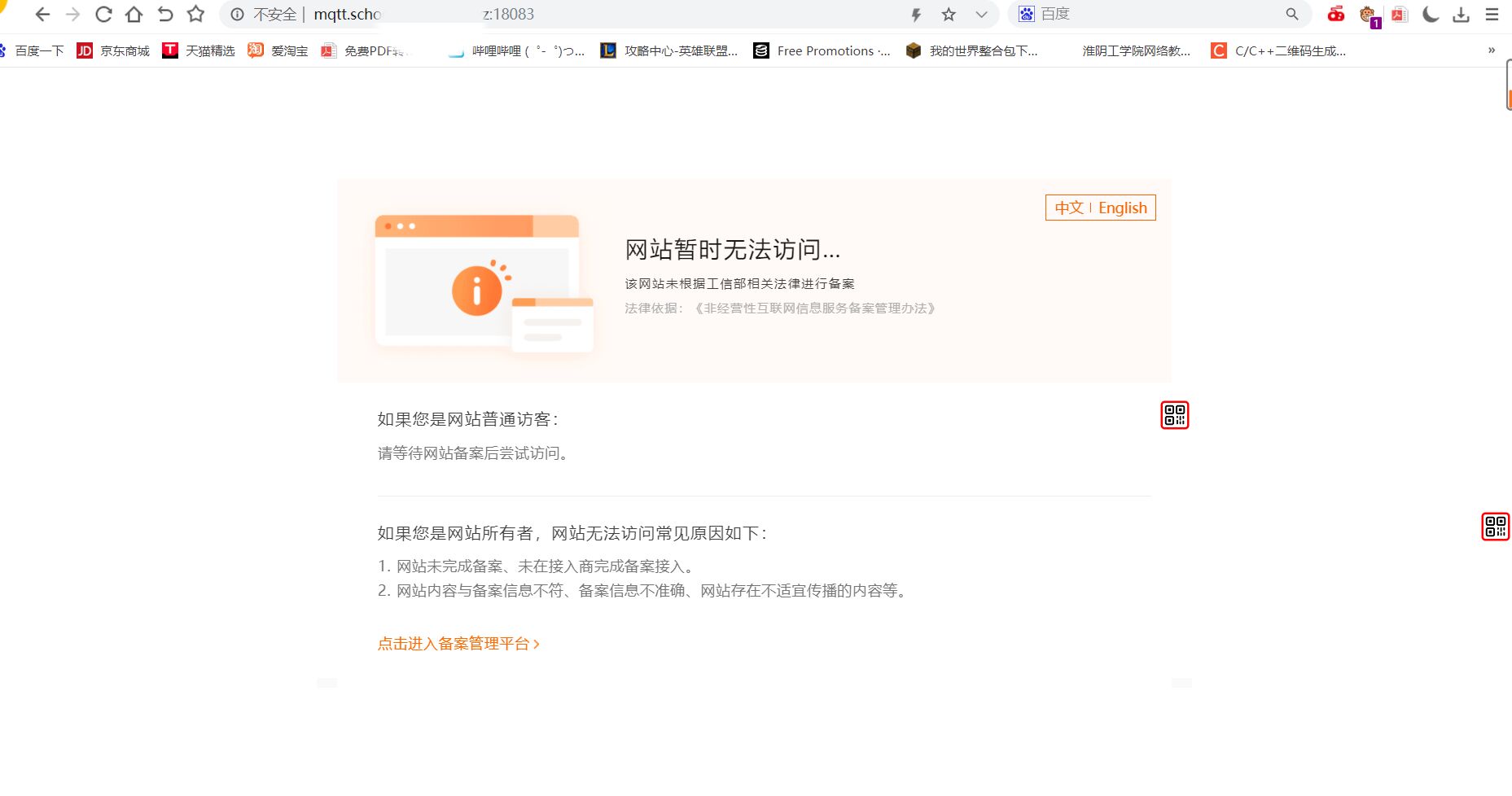Reload the current page
Screen dimensions: 1512x796
(x=103, y=15)
